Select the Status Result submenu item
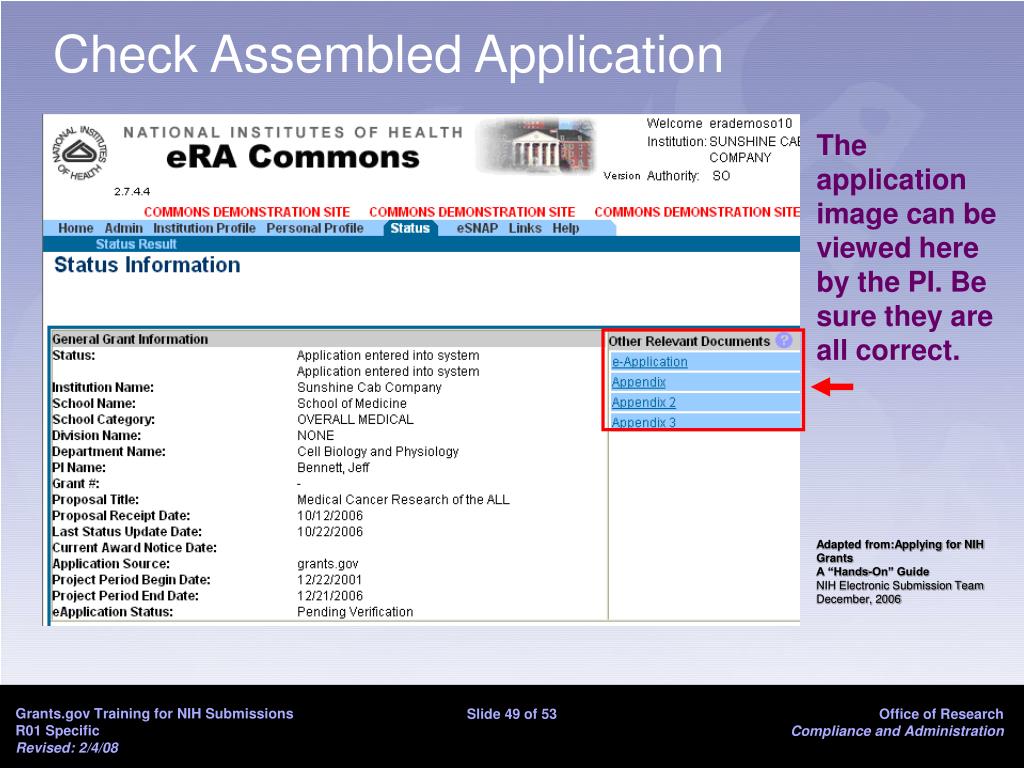 [x=136, y=244]
